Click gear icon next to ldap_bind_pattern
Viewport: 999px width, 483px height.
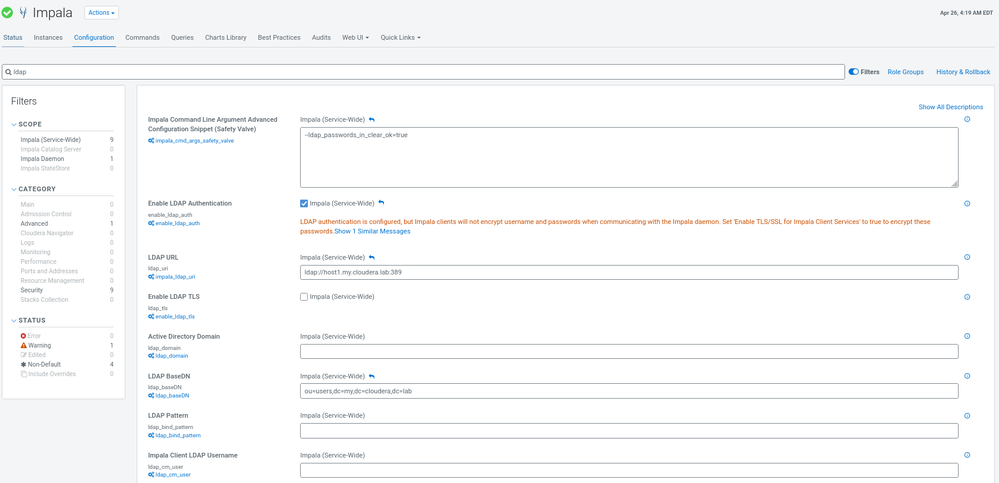click(x=151, y=435)
